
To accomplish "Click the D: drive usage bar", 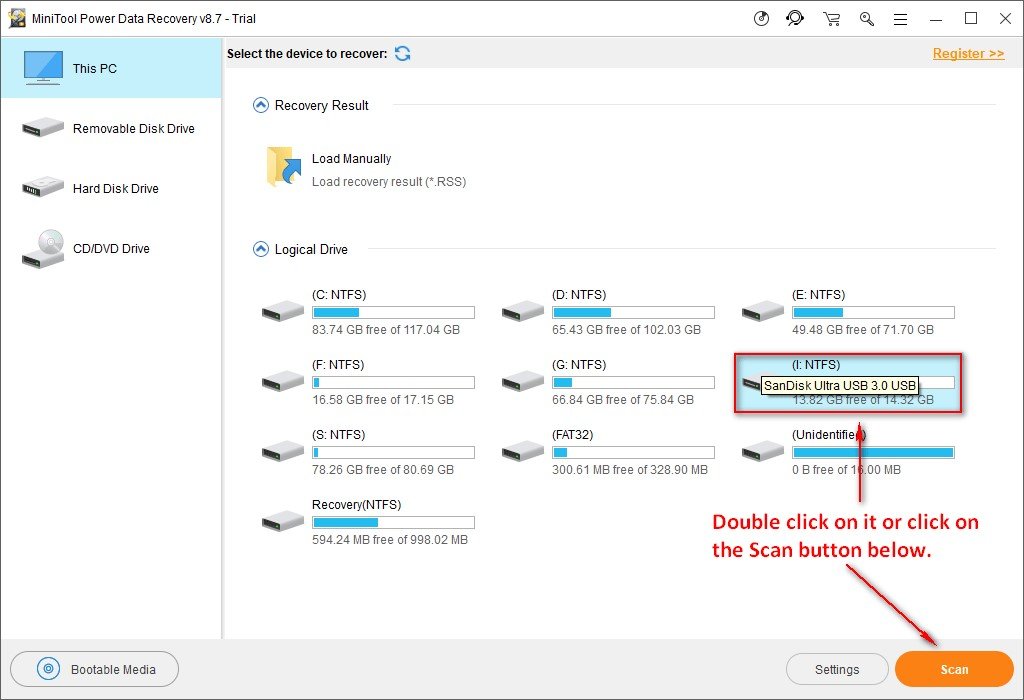I will (633, 312).
